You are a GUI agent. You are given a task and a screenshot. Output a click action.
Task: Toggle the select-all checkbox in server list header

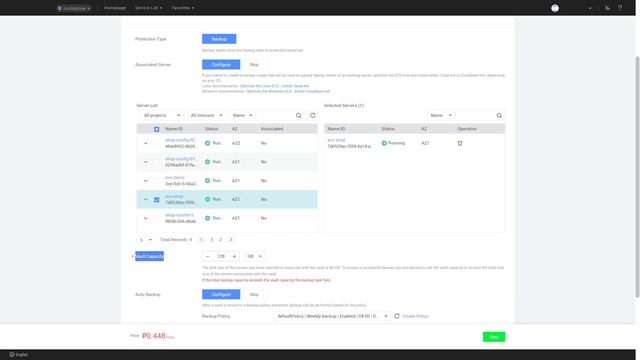(156, 129)
